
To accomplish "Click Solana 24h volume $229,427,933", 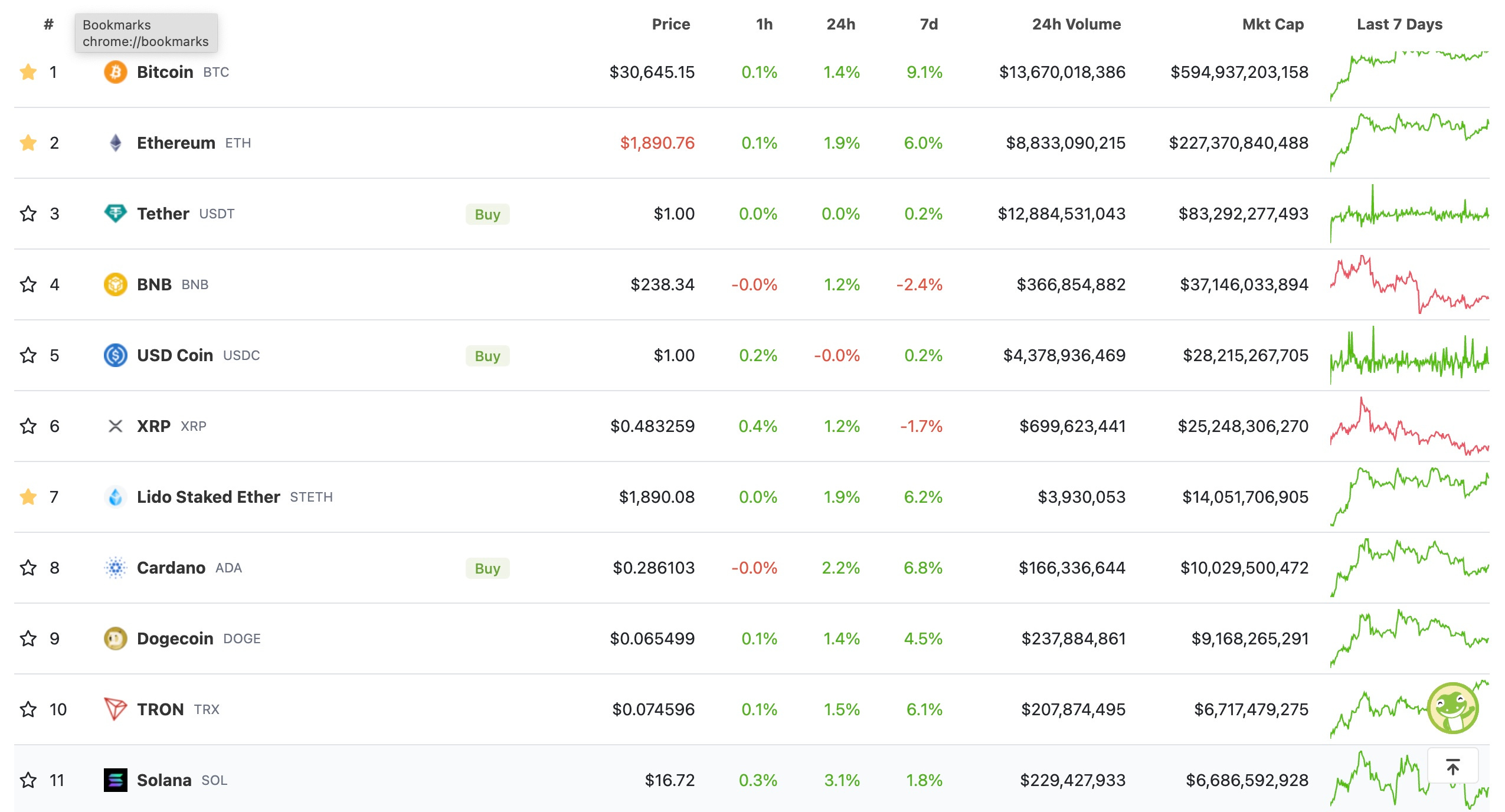I will (1073, 780).
